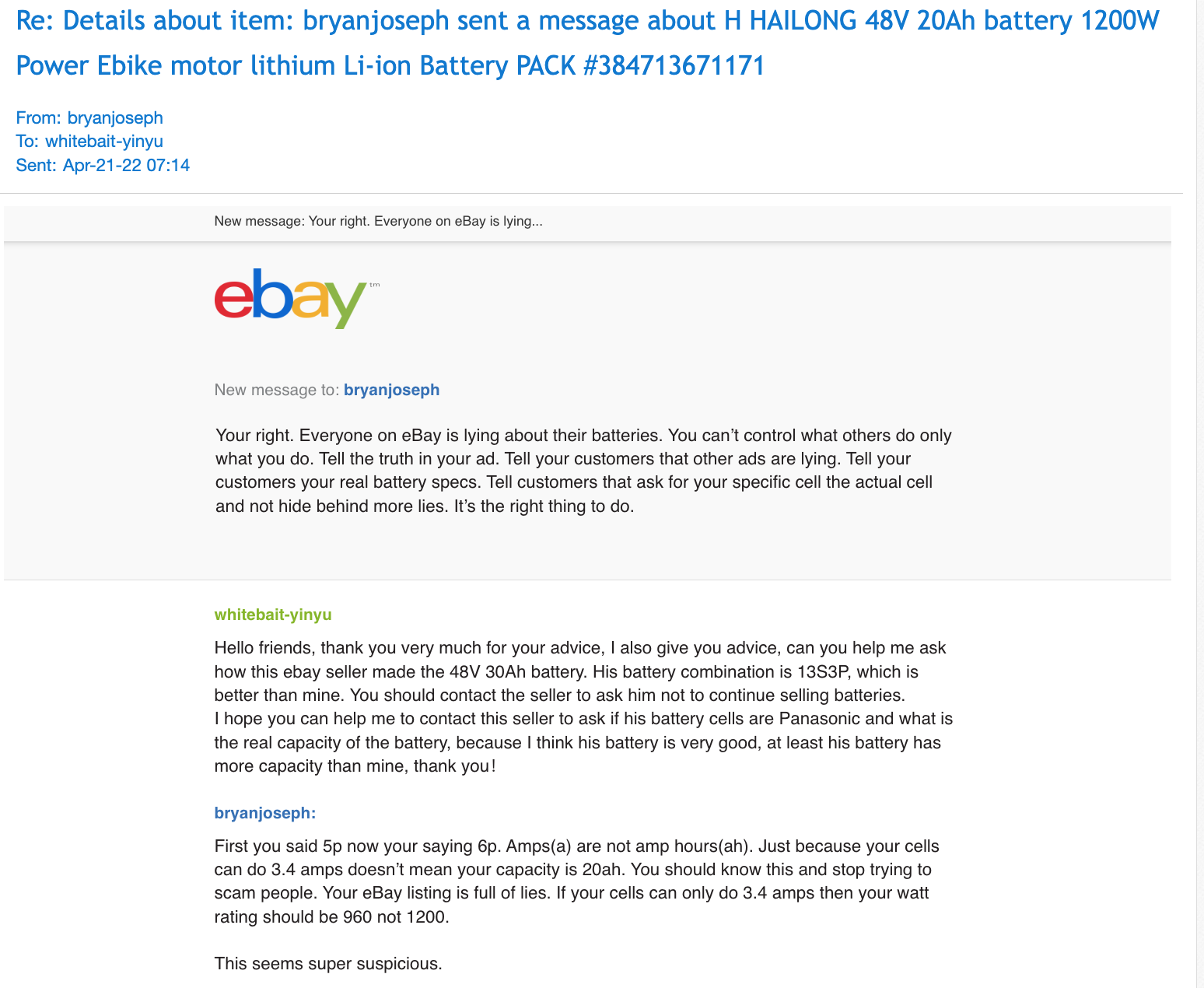This screenshot has width=1204, height=988.
Task: Click the vertical scrollbar on the right edge
Action: (x=1199, y=494)
